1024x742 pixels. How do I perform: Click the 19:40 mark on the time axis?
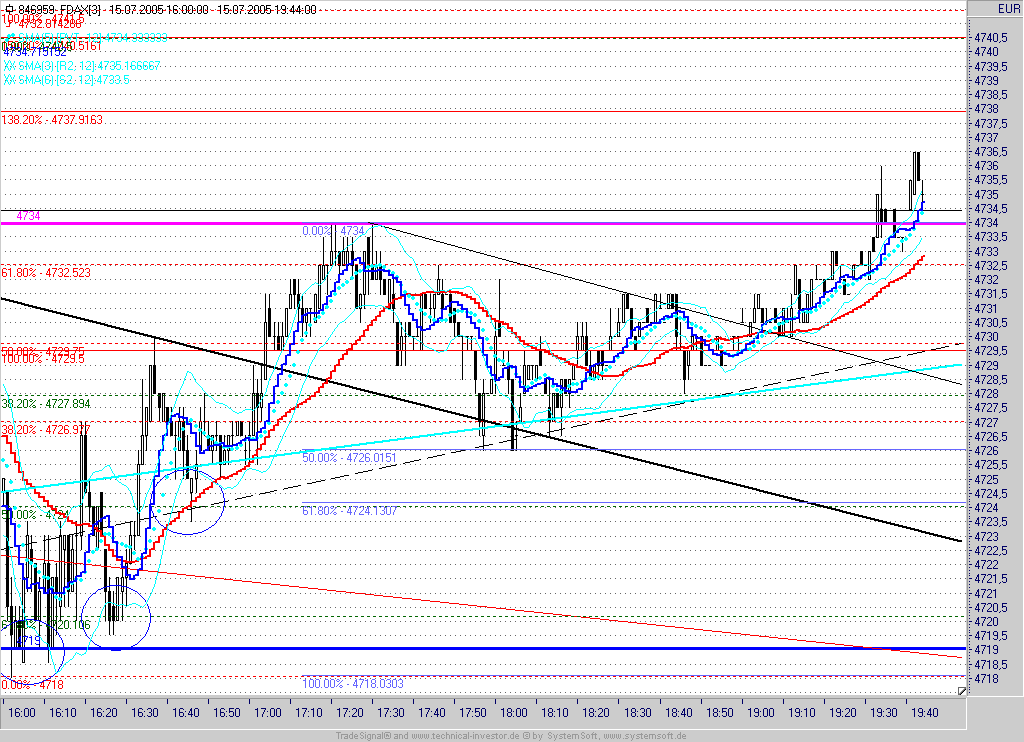[925, 713]
